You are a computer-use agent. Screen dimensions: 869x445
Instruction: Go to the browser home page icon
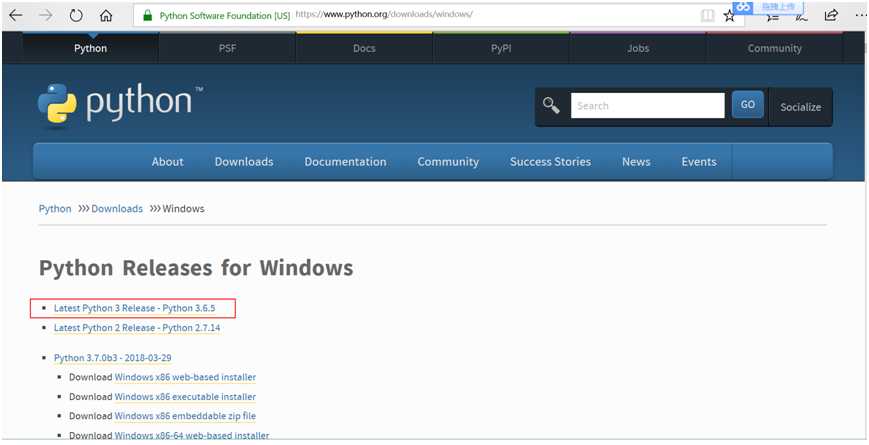(106, 16)
